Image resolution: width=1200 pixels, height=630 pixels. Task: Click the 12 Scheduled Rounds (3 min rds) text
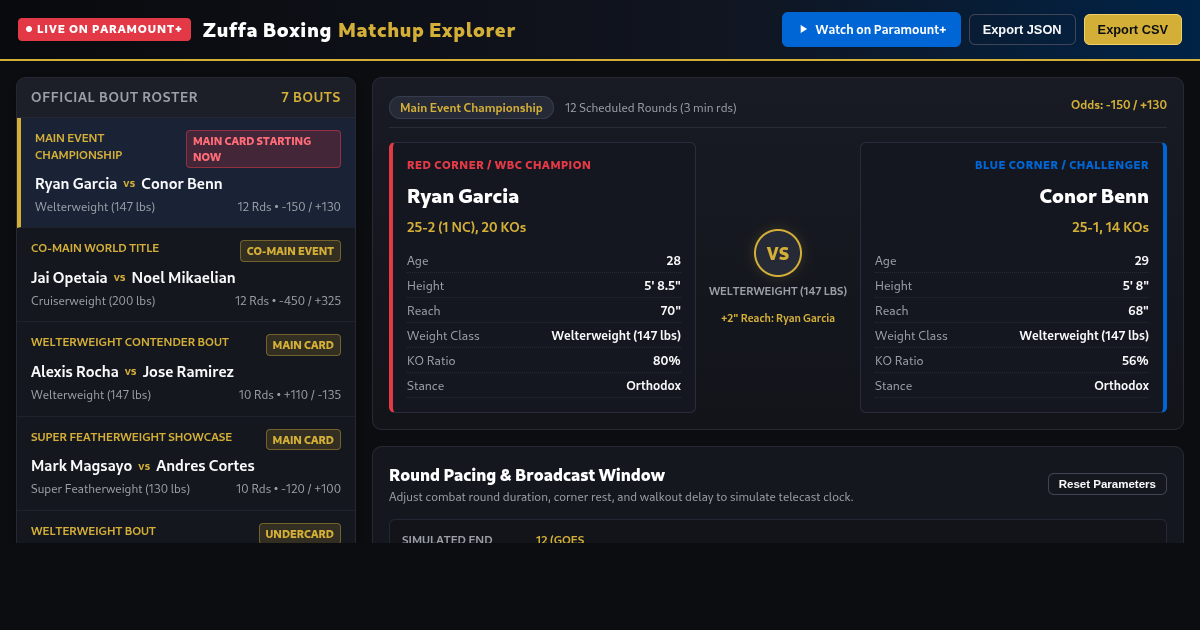(x=651, y=108)
